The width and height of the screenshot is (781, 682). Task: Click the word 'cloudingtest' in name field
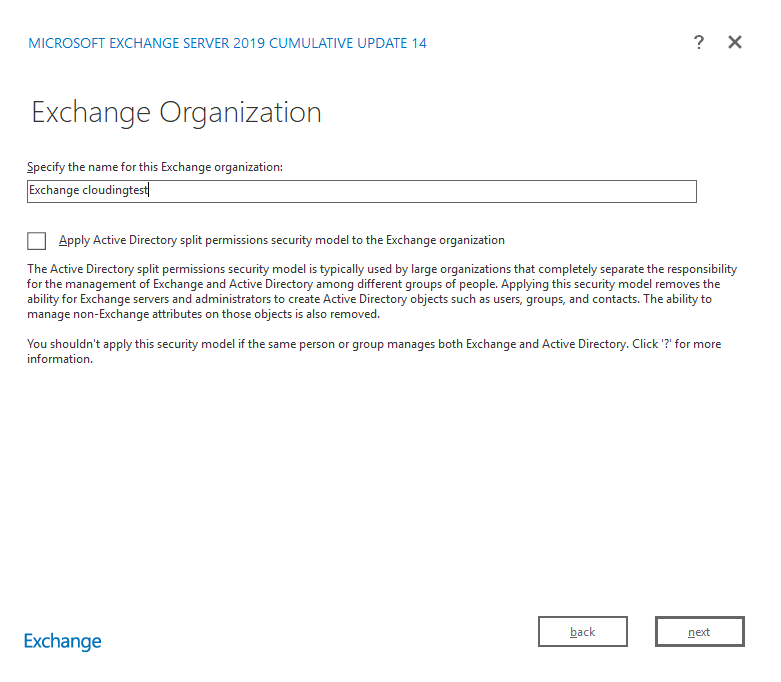click(x=116, y=191)
